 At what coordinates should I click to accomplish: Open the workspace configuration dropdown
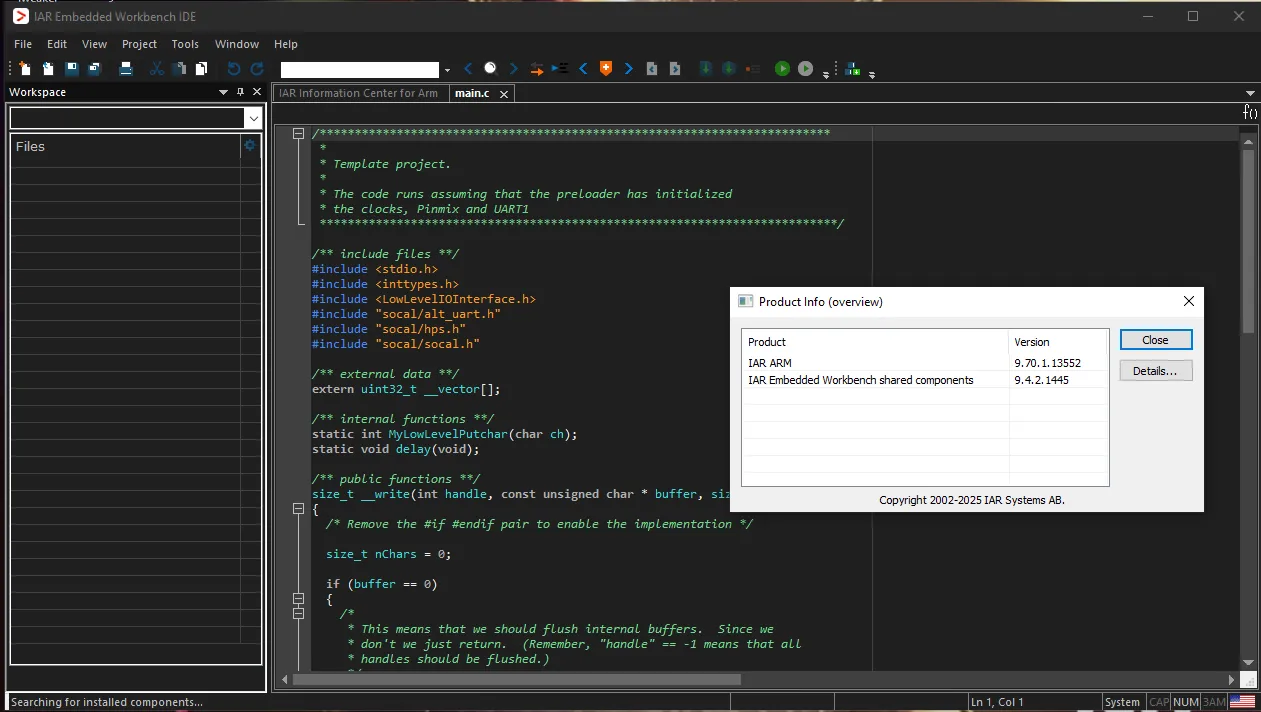(x=252, y=118)
